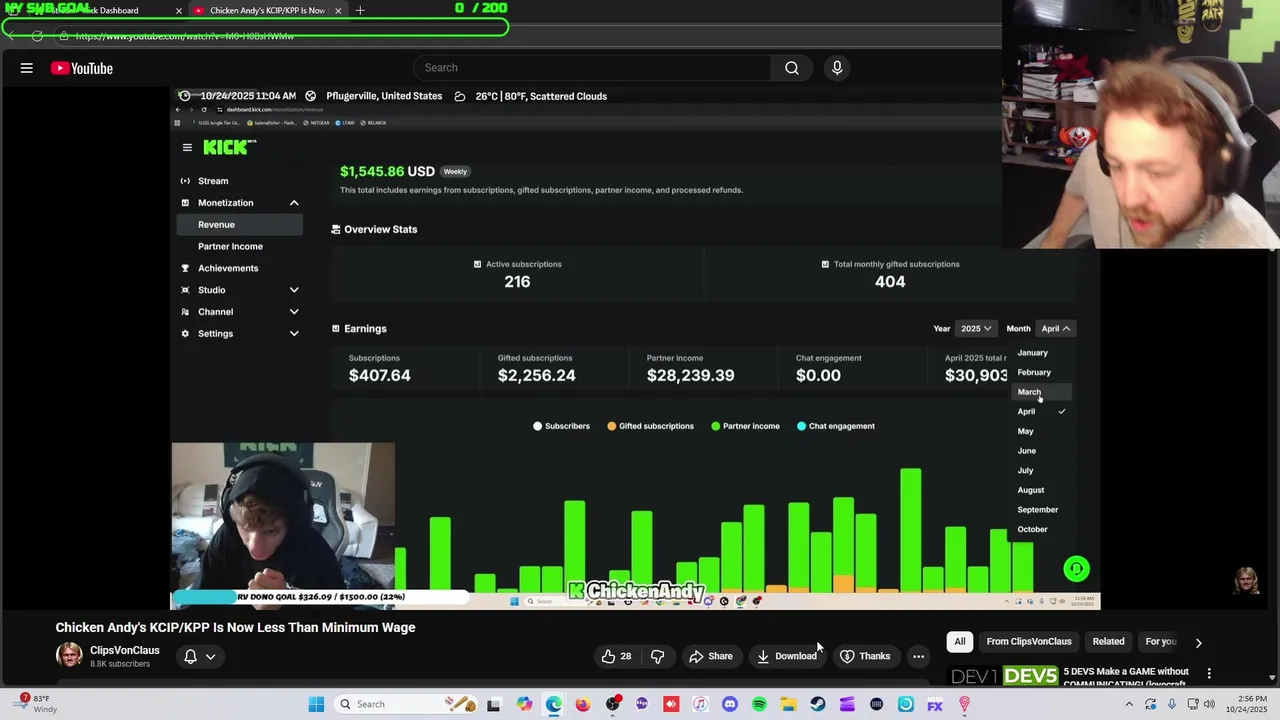Close the Chicken Andy's YouTube tab
Viewport: 1280px width, 720px height.
click(x=338, y=10)
